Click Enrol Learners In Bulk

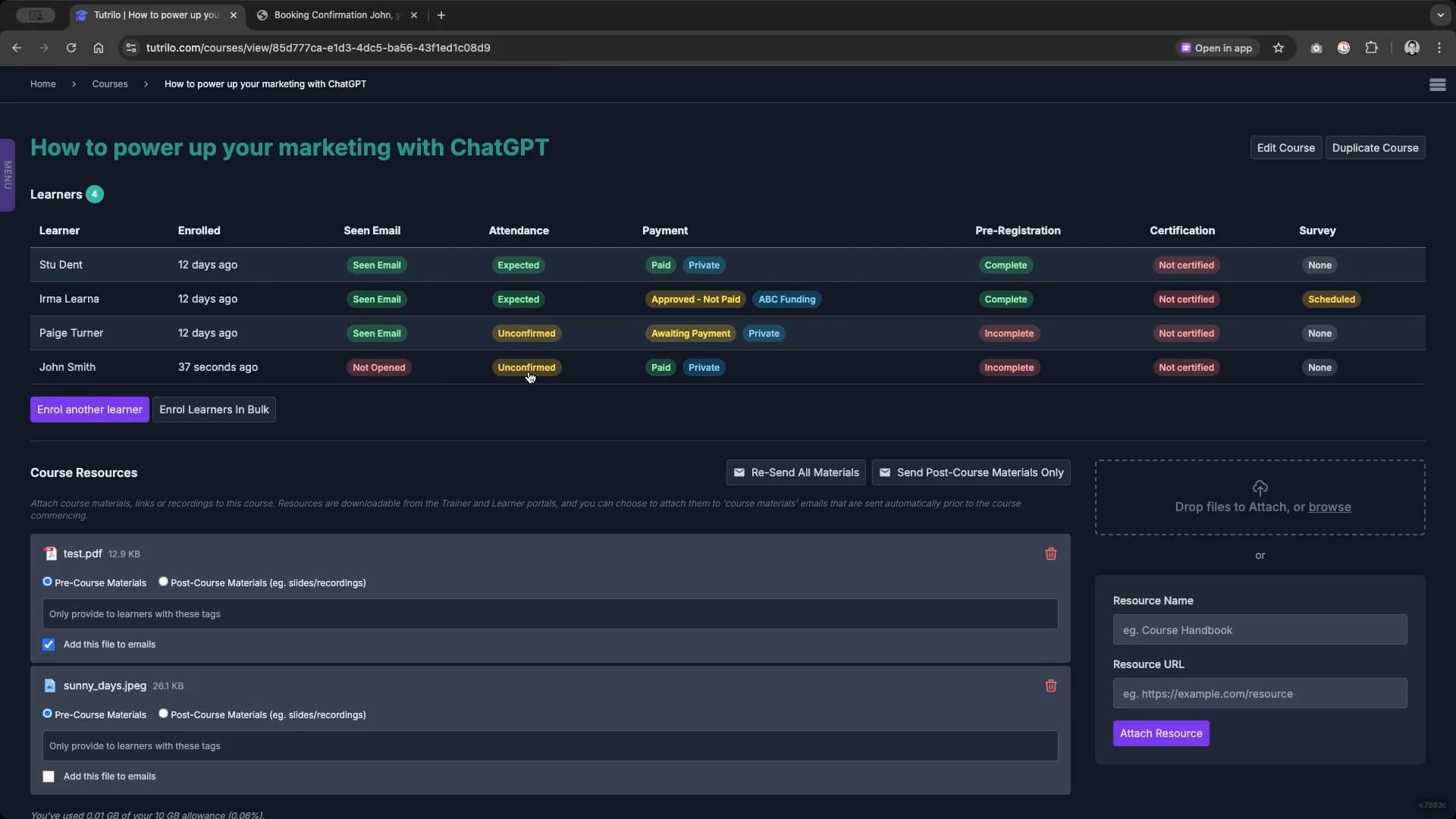pyautogui.click(x=214, y=409)
